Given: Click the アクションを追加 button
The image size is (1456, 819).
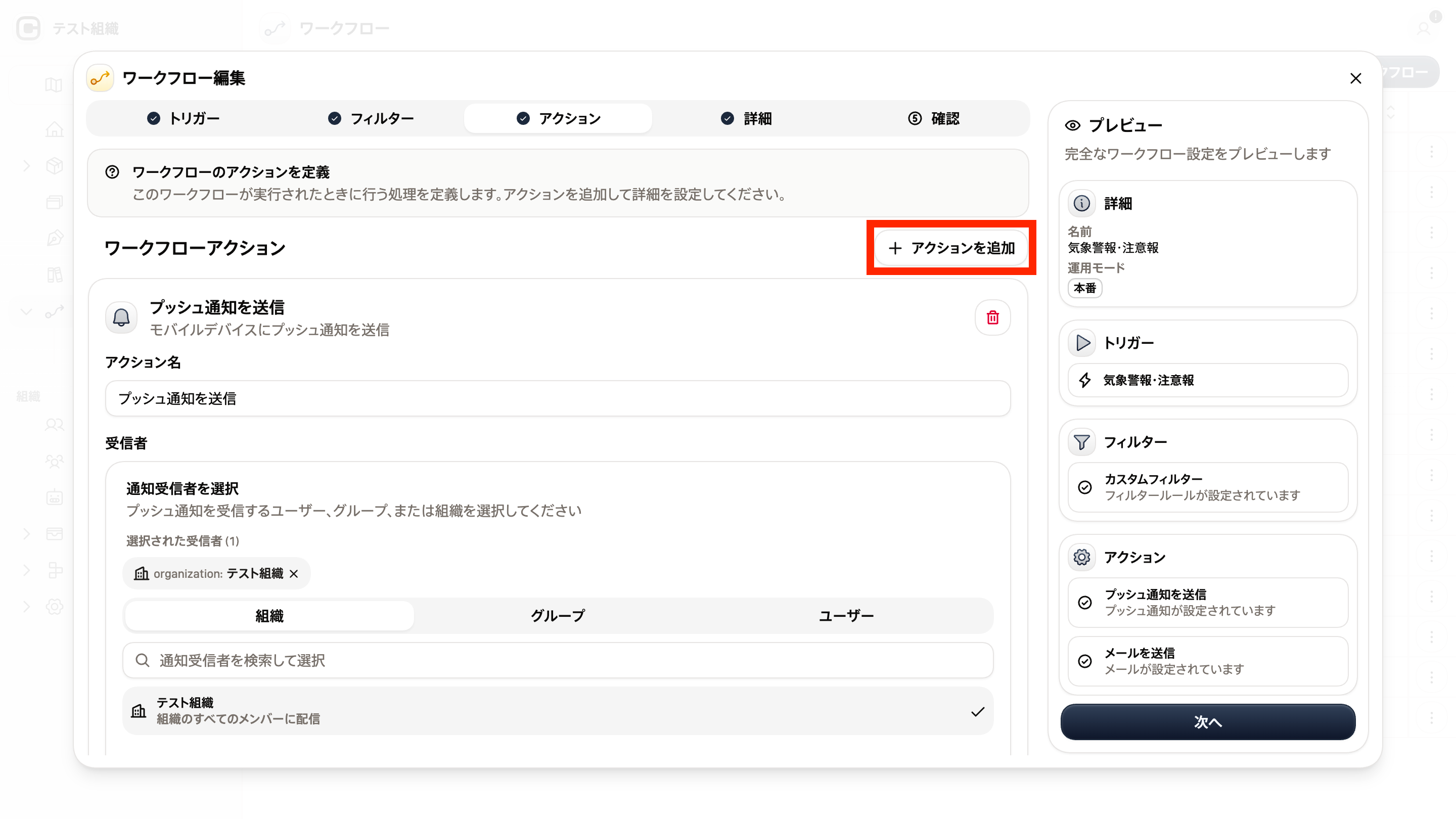Looking at the screenshot, I should (x=951, y=248).
